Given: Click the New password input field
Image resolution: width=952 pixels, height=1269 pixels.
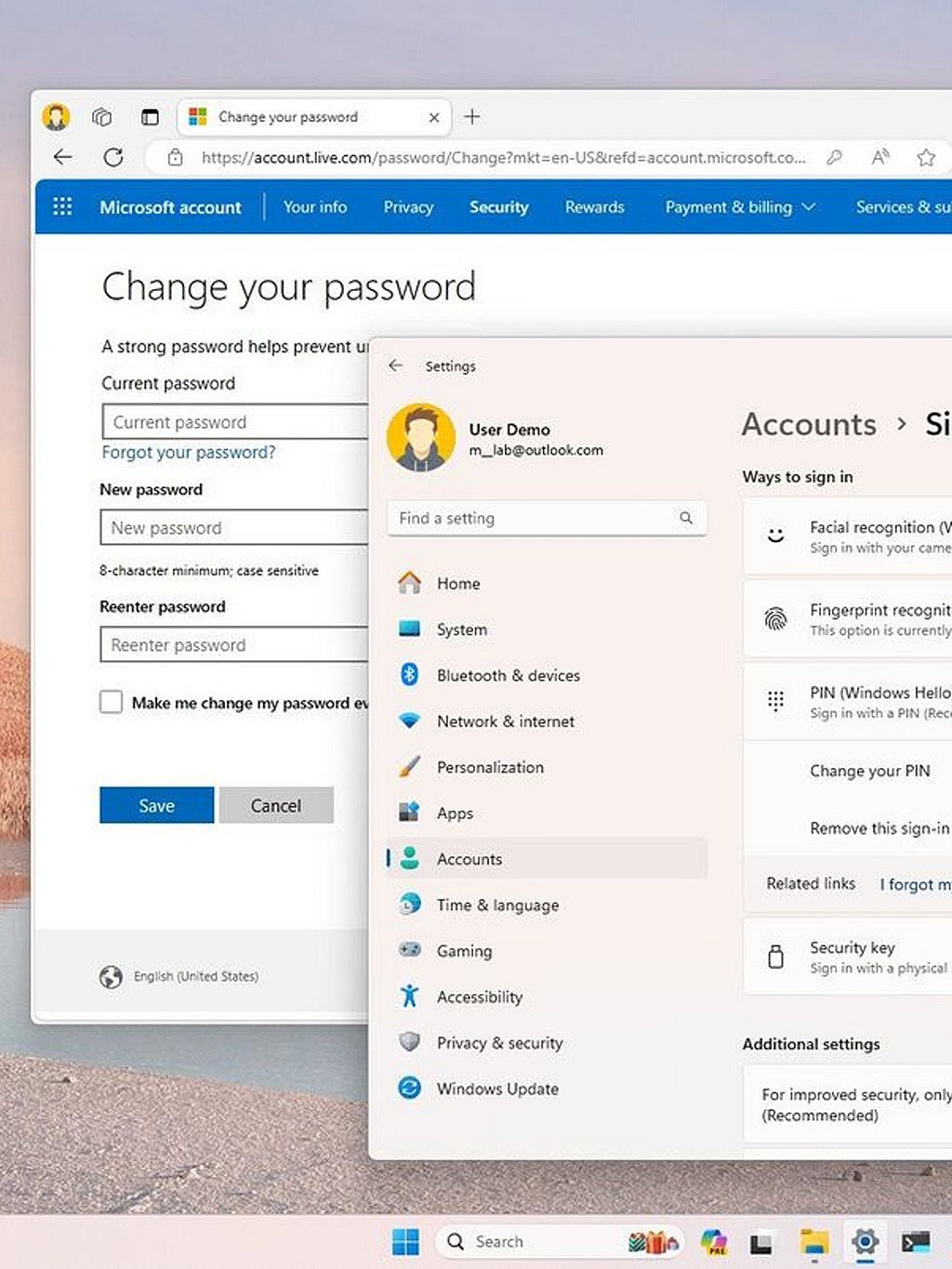Looking at the screenshot, I should pyautogui.click(x=234, y=528).
